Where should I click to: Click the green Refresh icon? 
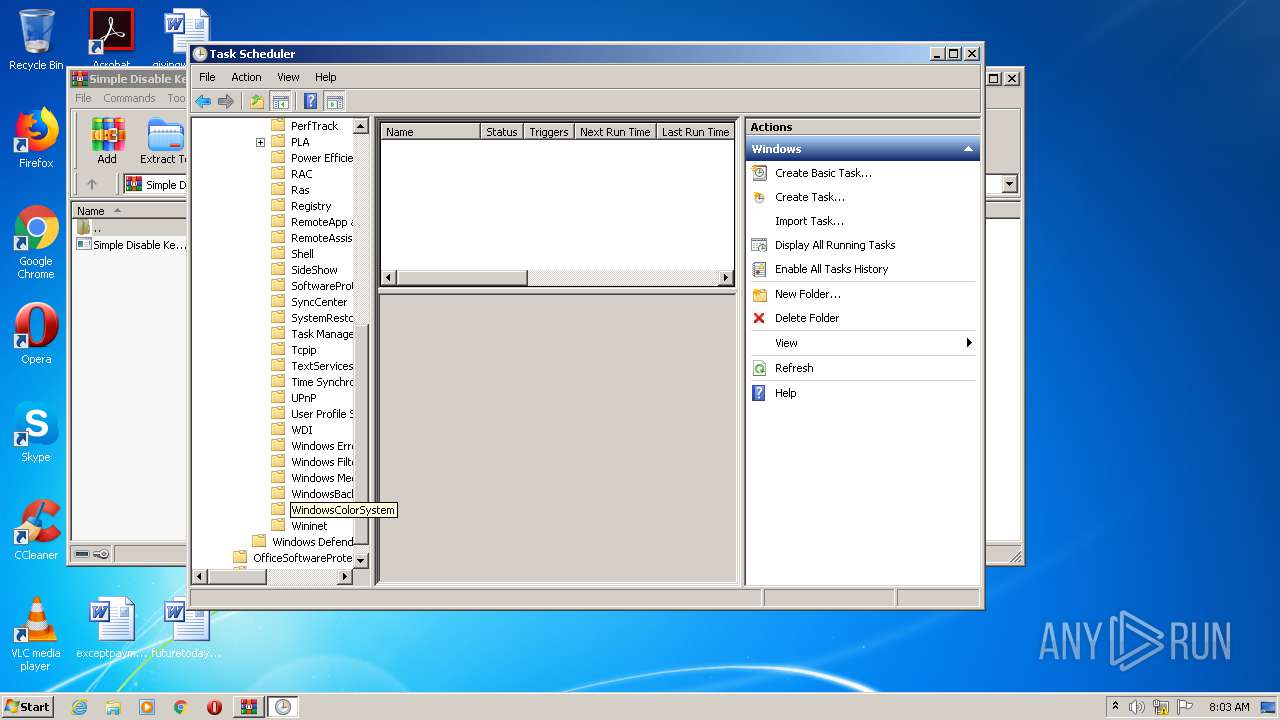tap(759, 368)
